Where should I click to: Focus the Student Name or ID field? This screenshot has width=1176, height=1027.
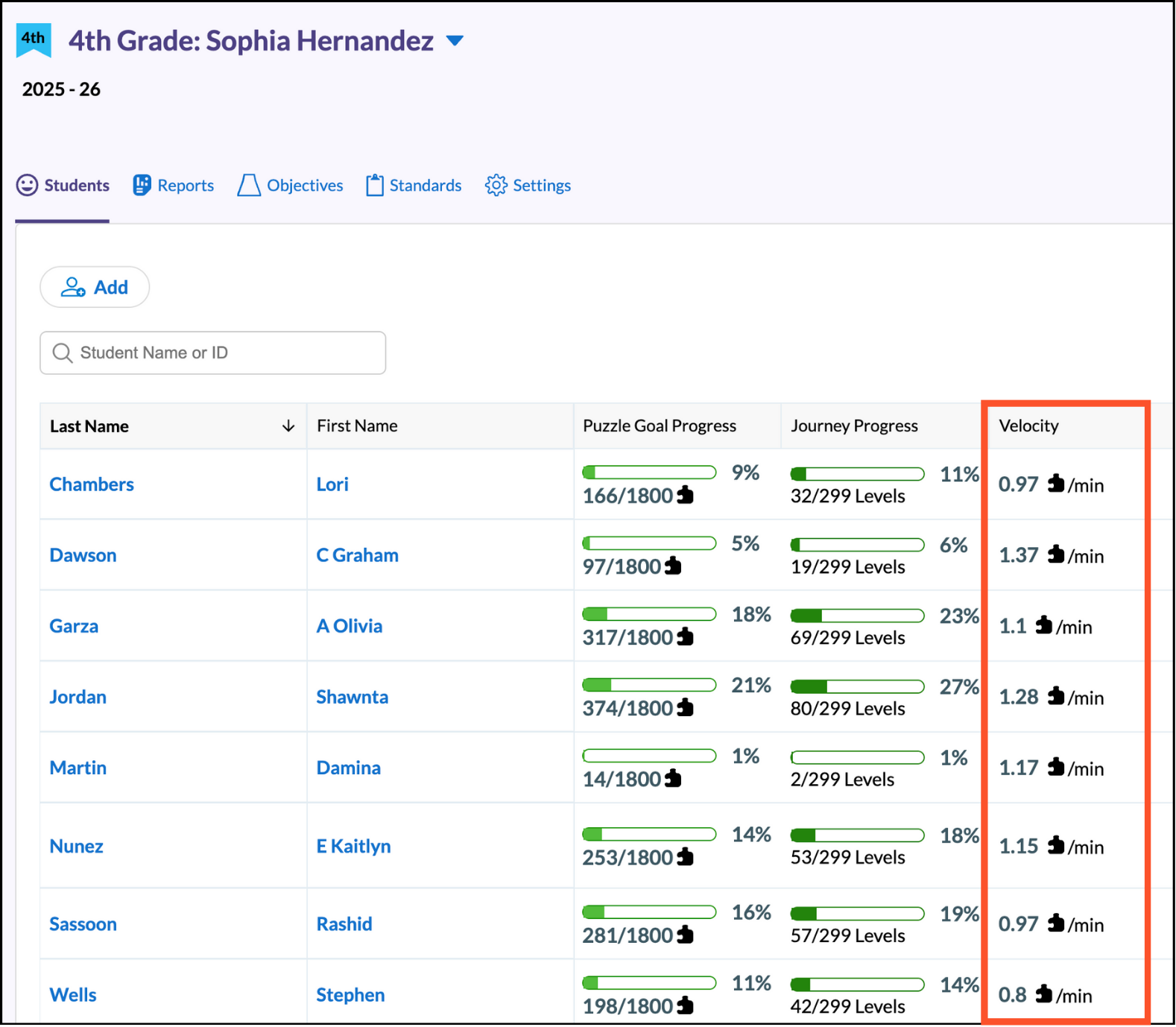point(224,353)
